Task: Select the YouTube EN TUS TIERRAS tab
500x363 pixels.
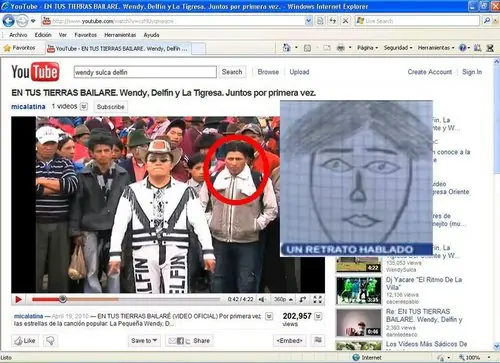Action: pos(118,49)
